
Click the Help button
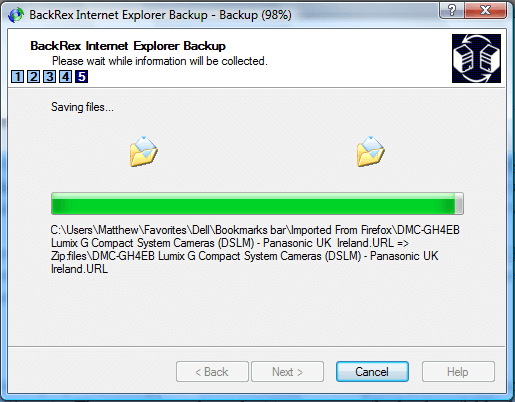pos(458,372)
